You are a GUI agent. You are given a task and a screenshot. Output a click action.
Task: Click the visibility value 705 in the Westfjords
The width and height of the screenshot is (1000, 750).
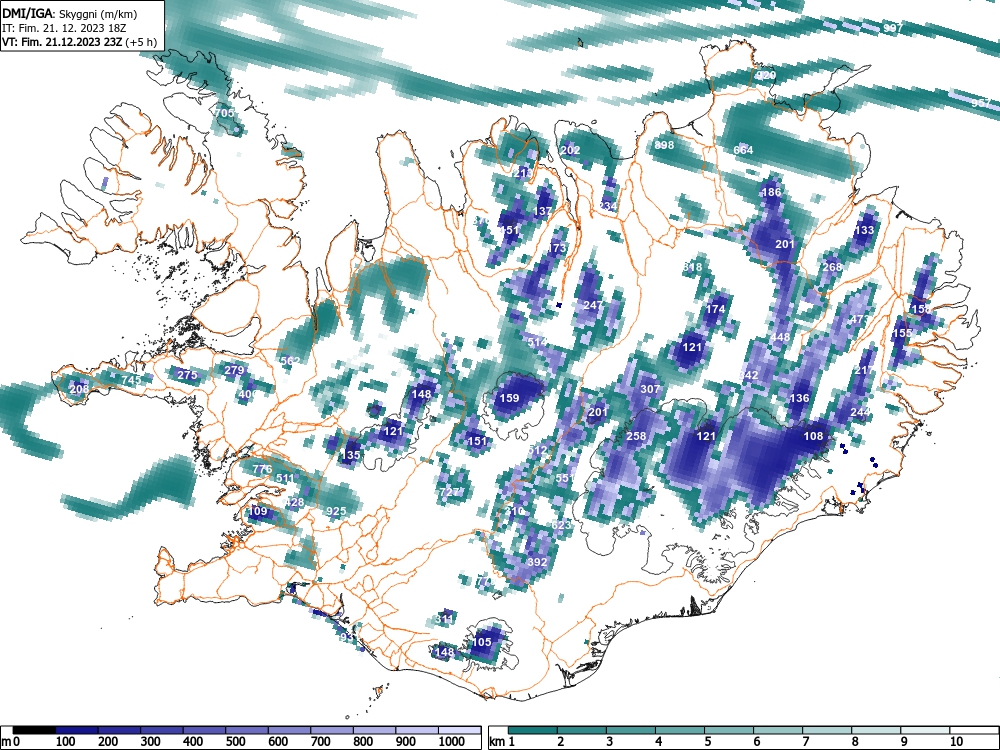click(x=224, y=112)
